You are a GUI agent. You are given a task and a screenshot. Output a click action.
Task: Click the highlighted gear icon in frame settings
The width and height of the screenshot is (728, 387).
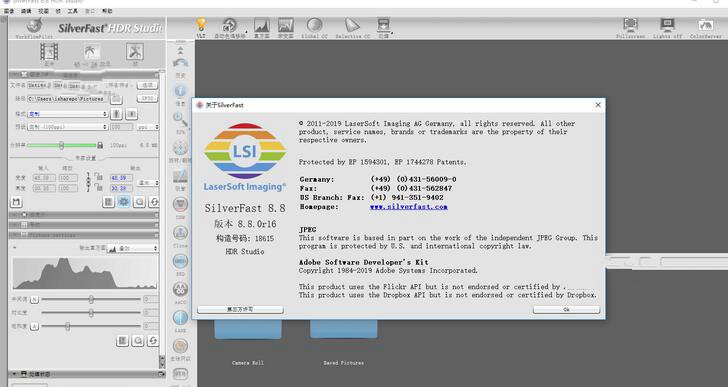pyautogui.click(x=124, y=201)
